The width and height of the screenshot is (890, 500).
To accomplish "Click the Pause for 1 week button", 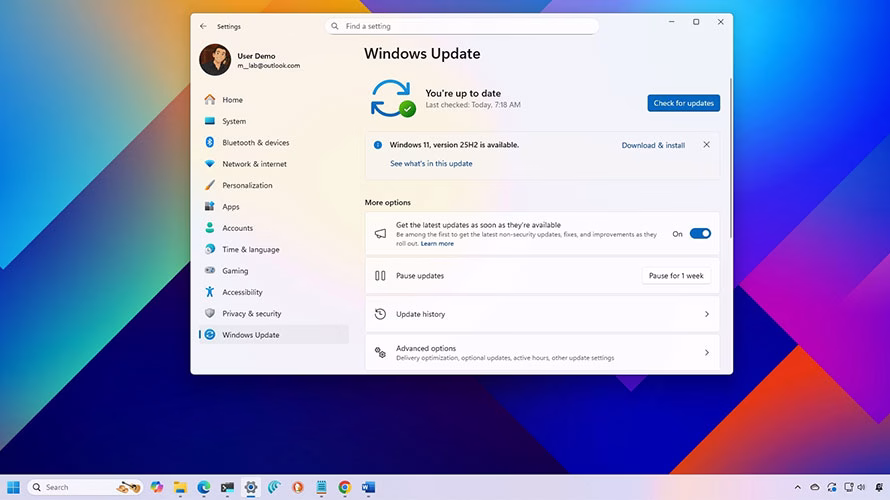I will 676,276.
